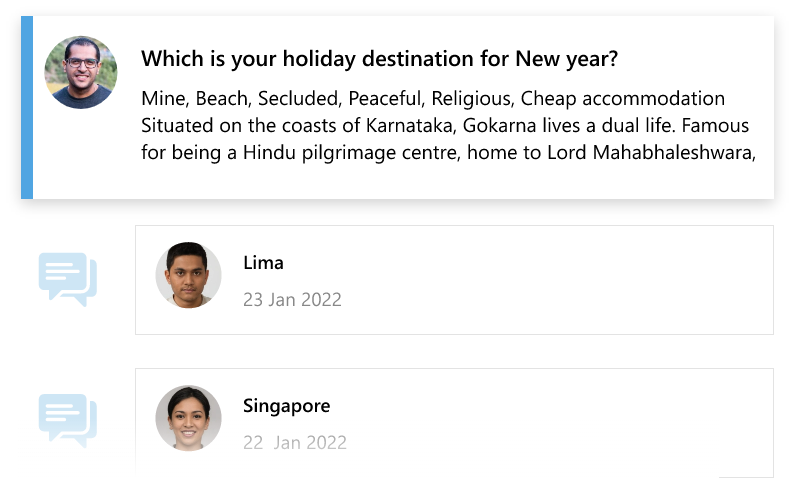The height and width of the screenshot is (478, 795).
Task: Click the comment bubble icon beside Singapore
Action: (x=67, y=421)
